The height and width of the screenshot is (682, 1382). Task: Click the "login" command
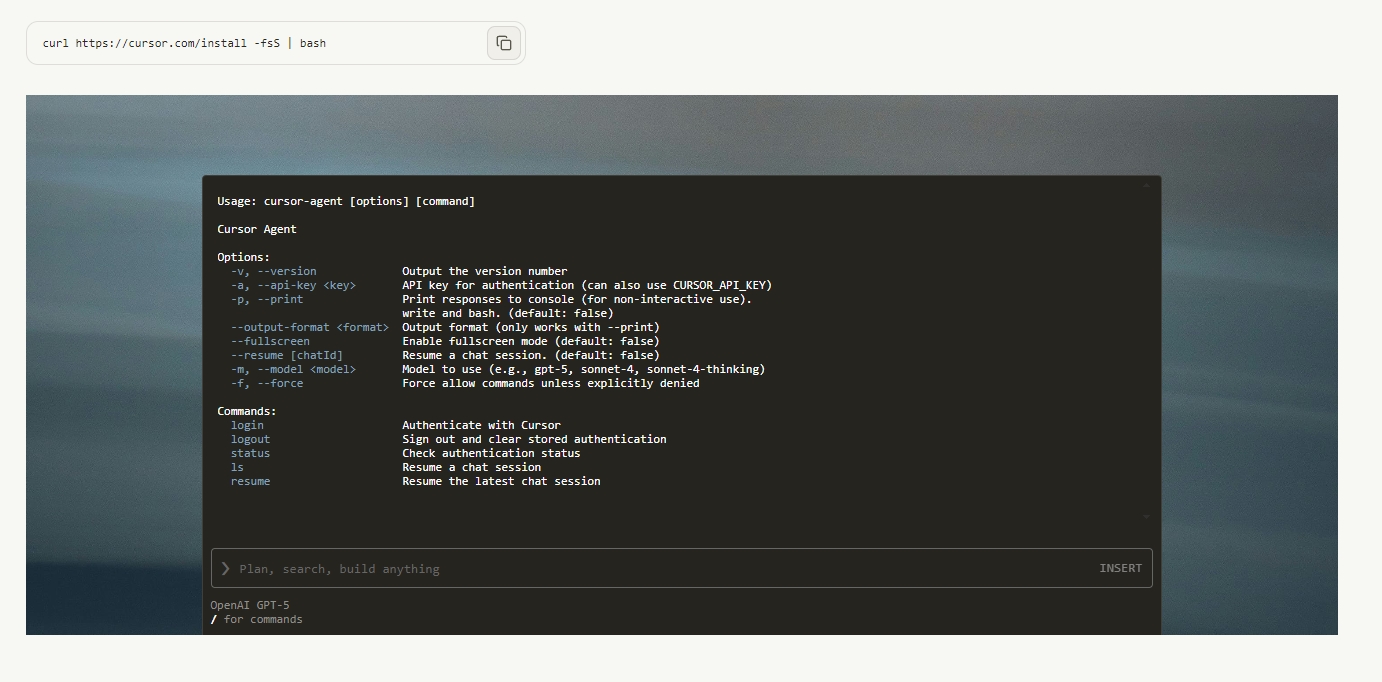pos(247,425)
